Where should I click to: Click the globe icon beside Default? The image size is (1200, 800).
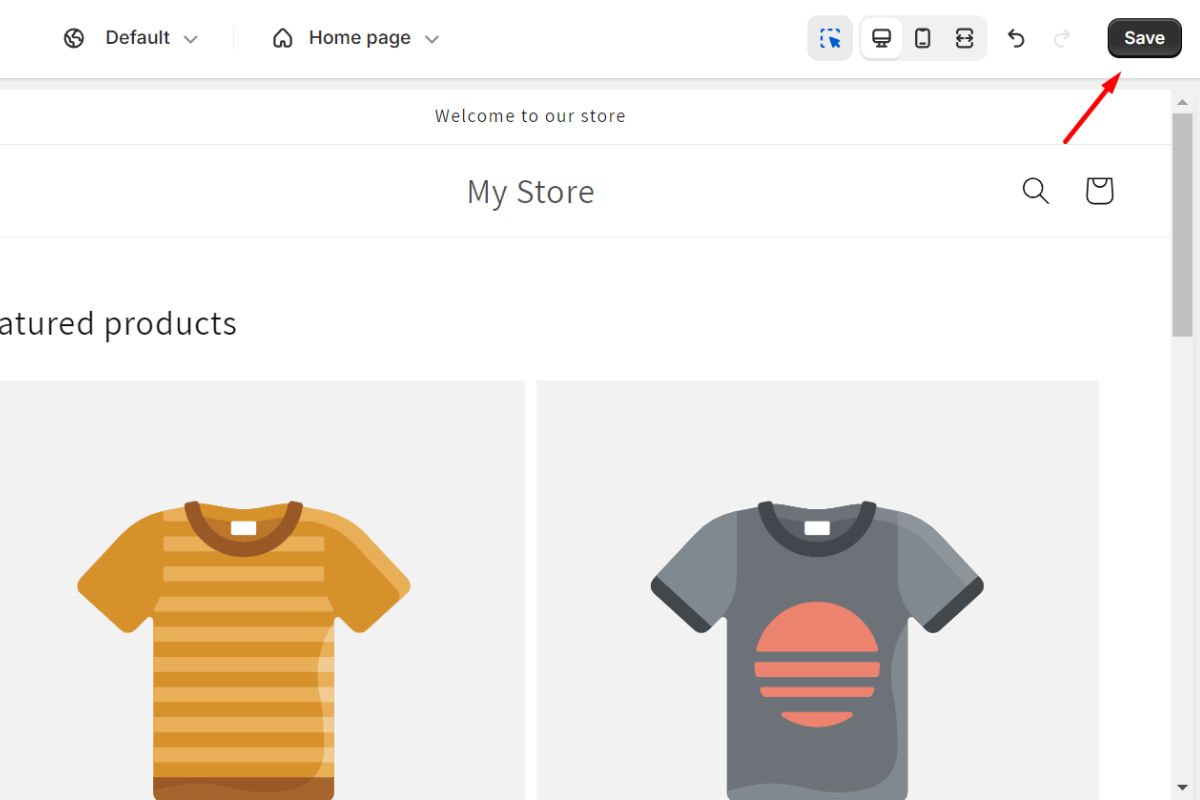(x=74, y=38)
